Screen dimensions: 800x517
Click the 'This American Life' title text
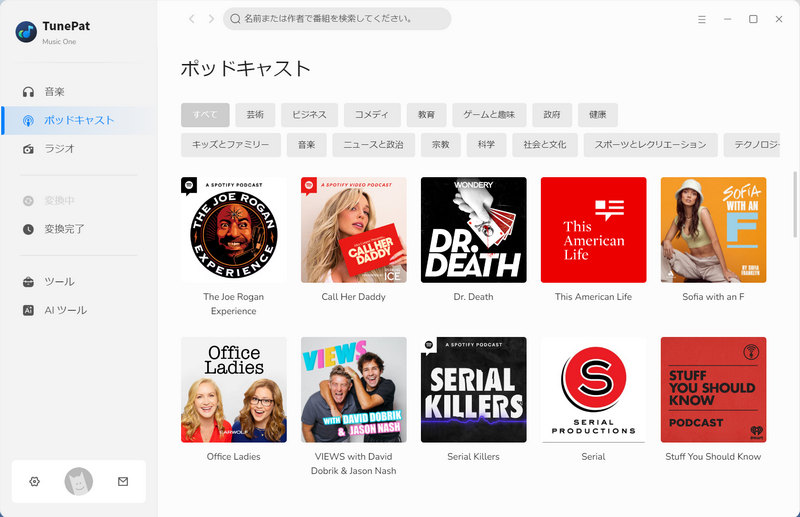pos(593,297)
